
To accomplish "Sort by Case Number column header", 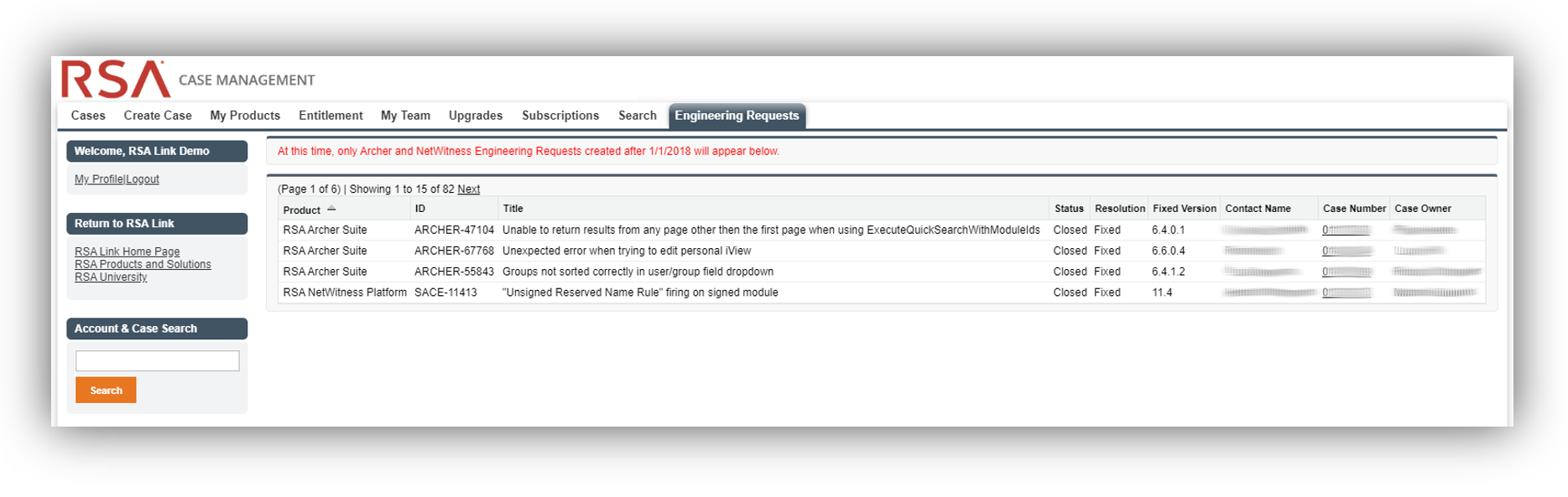I will point(1354,209).
